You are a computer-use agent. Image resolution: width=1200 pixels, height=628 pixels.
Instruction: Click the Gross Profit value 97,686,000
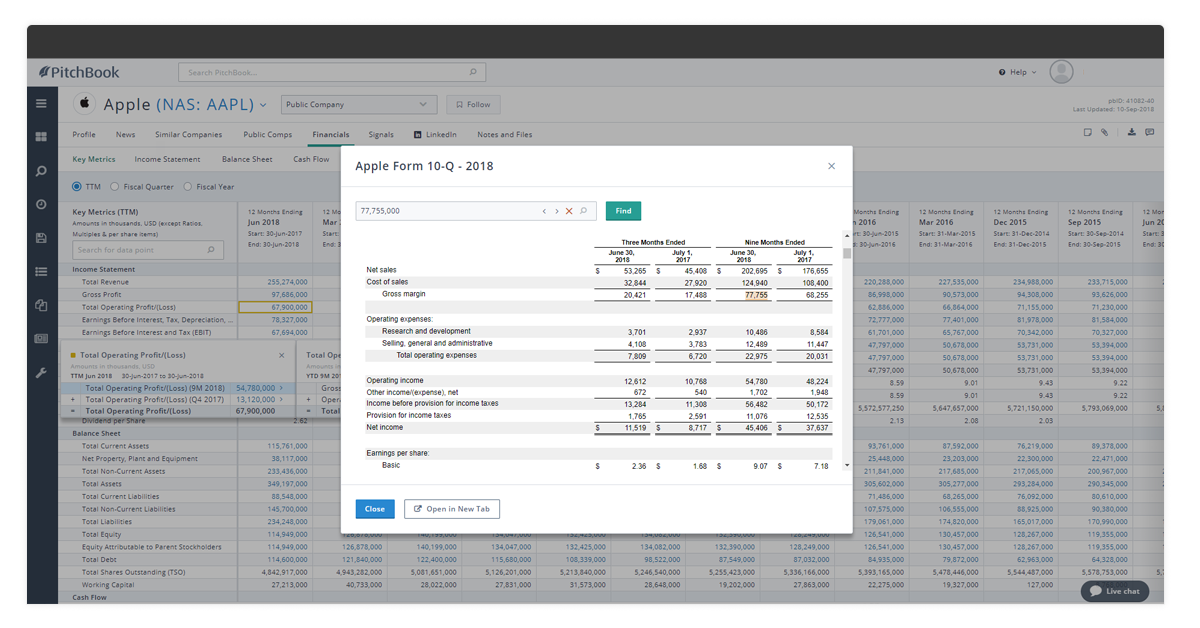(290, 295)
